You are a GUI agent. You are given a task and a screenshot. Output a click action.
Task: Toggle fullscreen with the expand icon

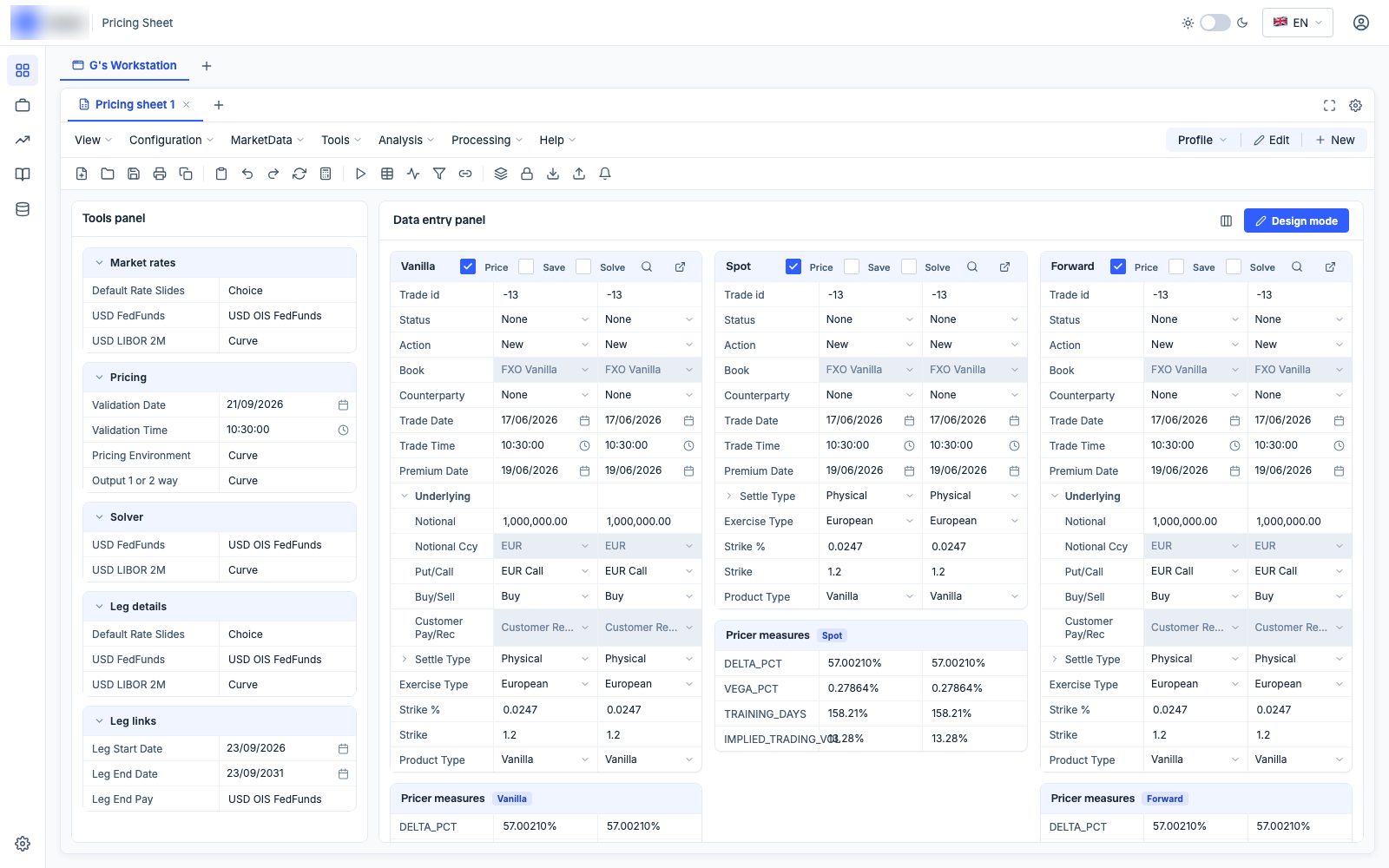(1329, 106)
